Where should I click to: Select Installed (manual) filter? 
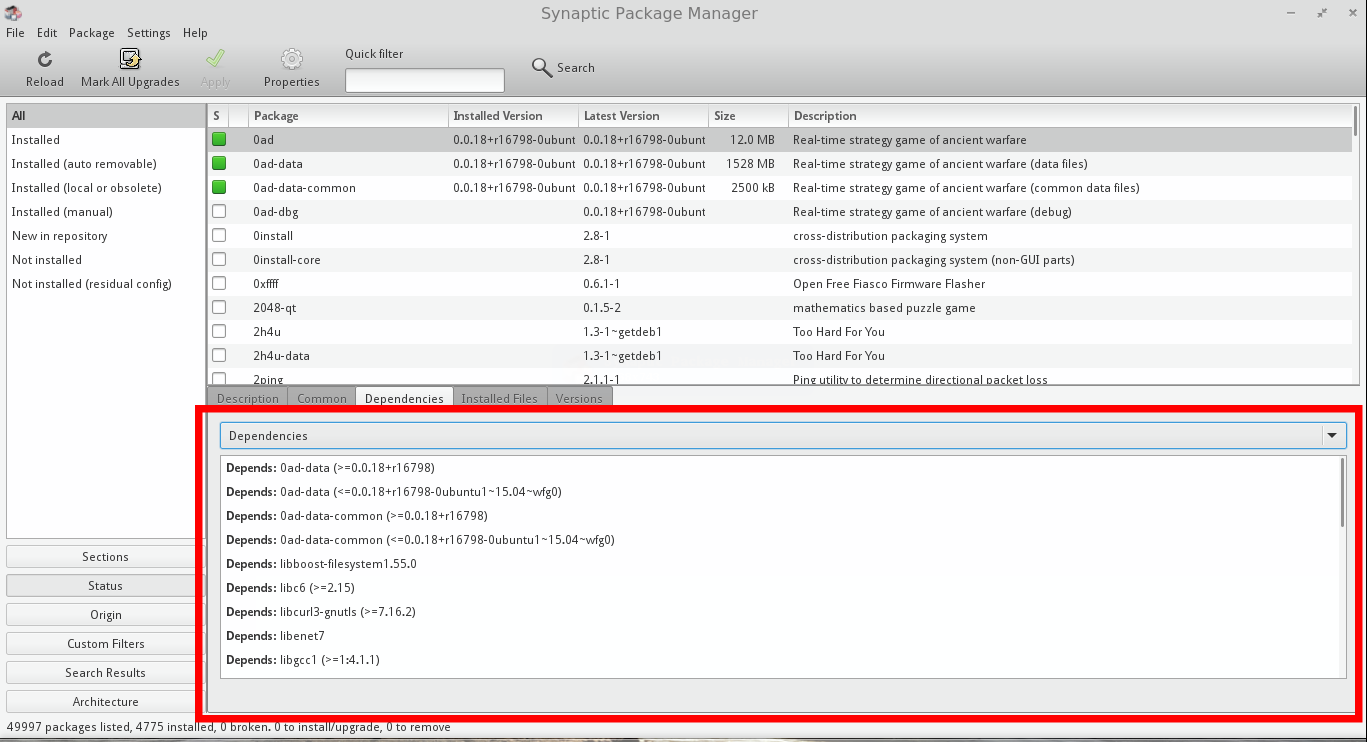[105, 212]
